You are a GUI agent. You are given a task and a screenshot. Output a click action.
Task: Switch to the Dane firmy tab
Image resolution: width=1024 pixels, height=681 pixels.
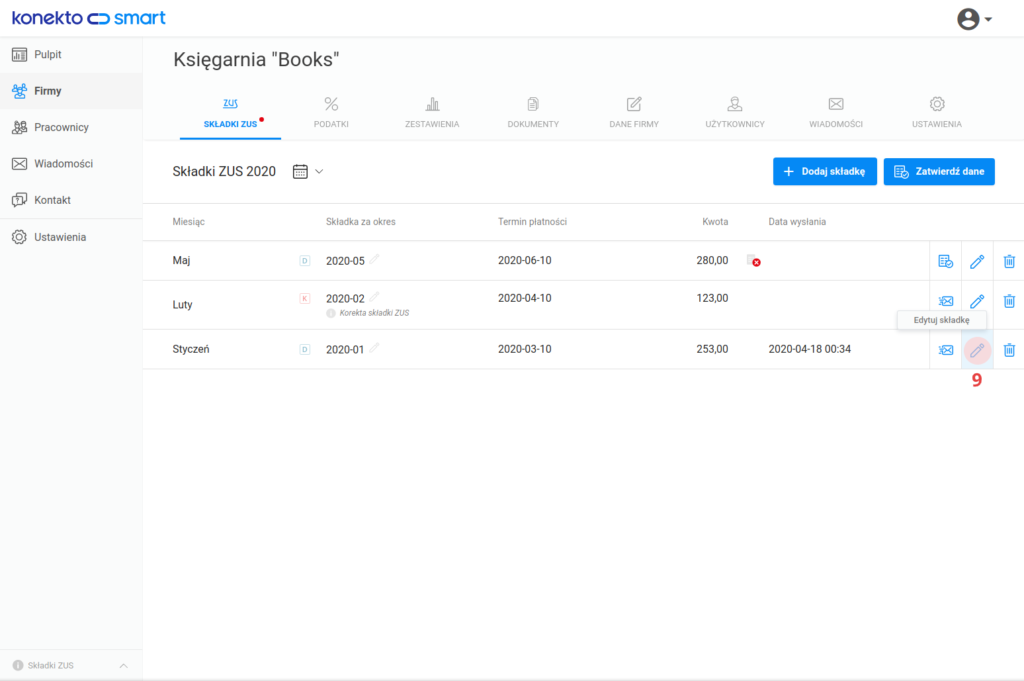(x=634, y=112)
